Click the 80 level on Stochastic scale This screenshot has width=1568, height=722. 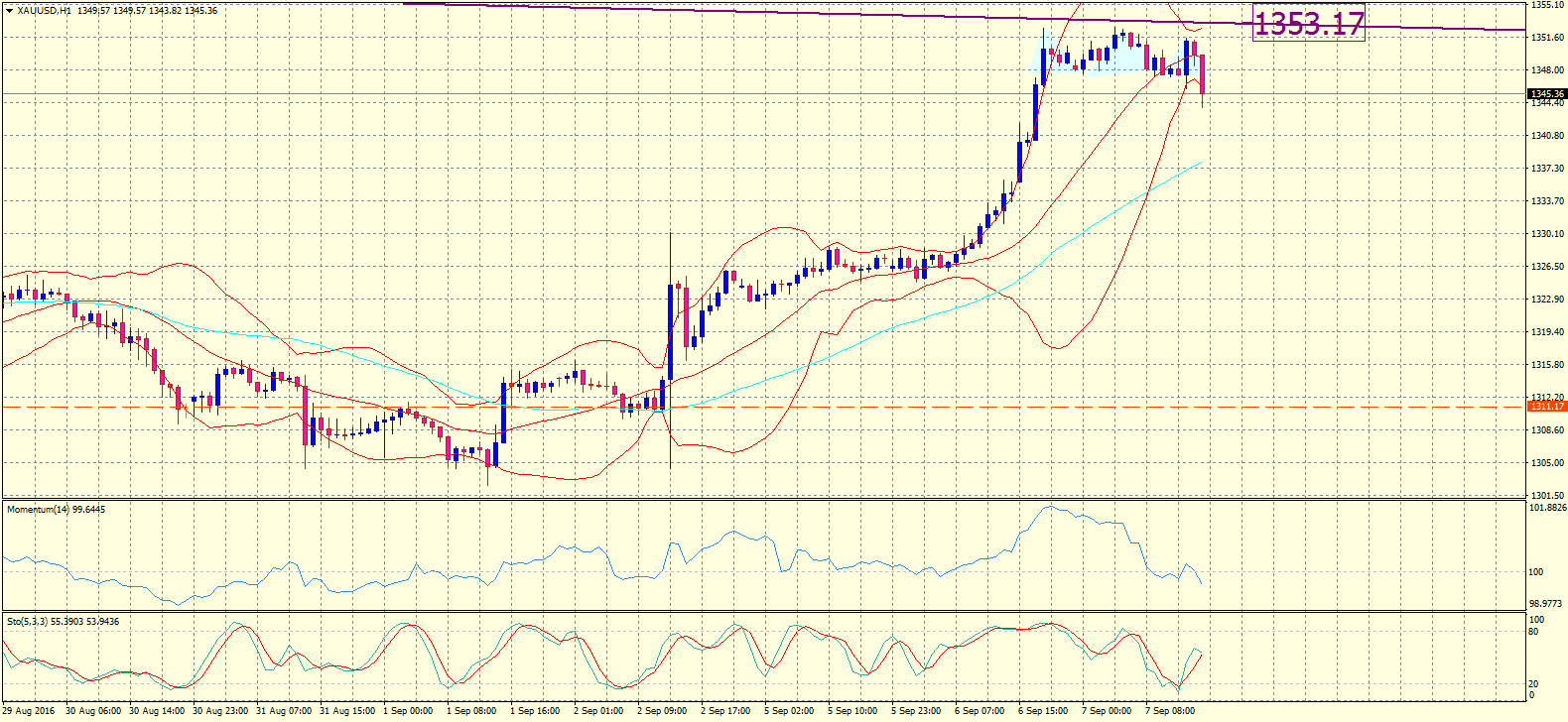1533,632
